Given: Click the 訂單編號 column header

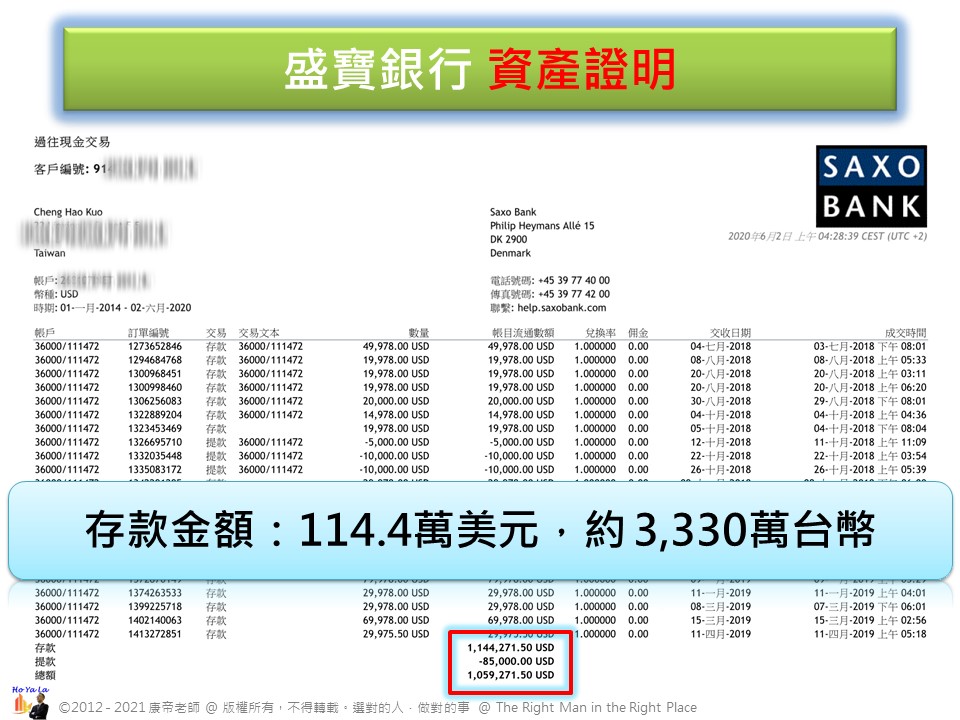Looking at the screenshot, I should (150, 333).
